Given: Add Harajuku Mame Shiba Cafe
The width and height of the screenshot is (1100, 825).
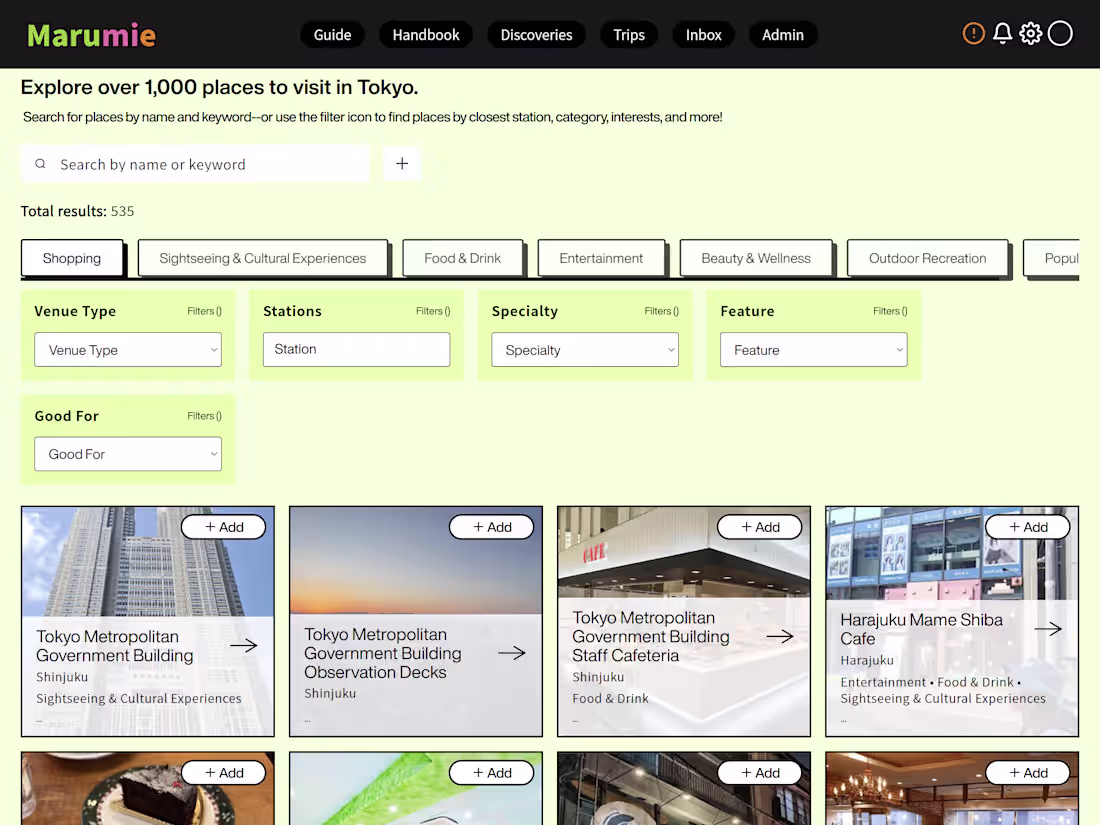Looking at the screenshot, I should tap(1028, 527).
